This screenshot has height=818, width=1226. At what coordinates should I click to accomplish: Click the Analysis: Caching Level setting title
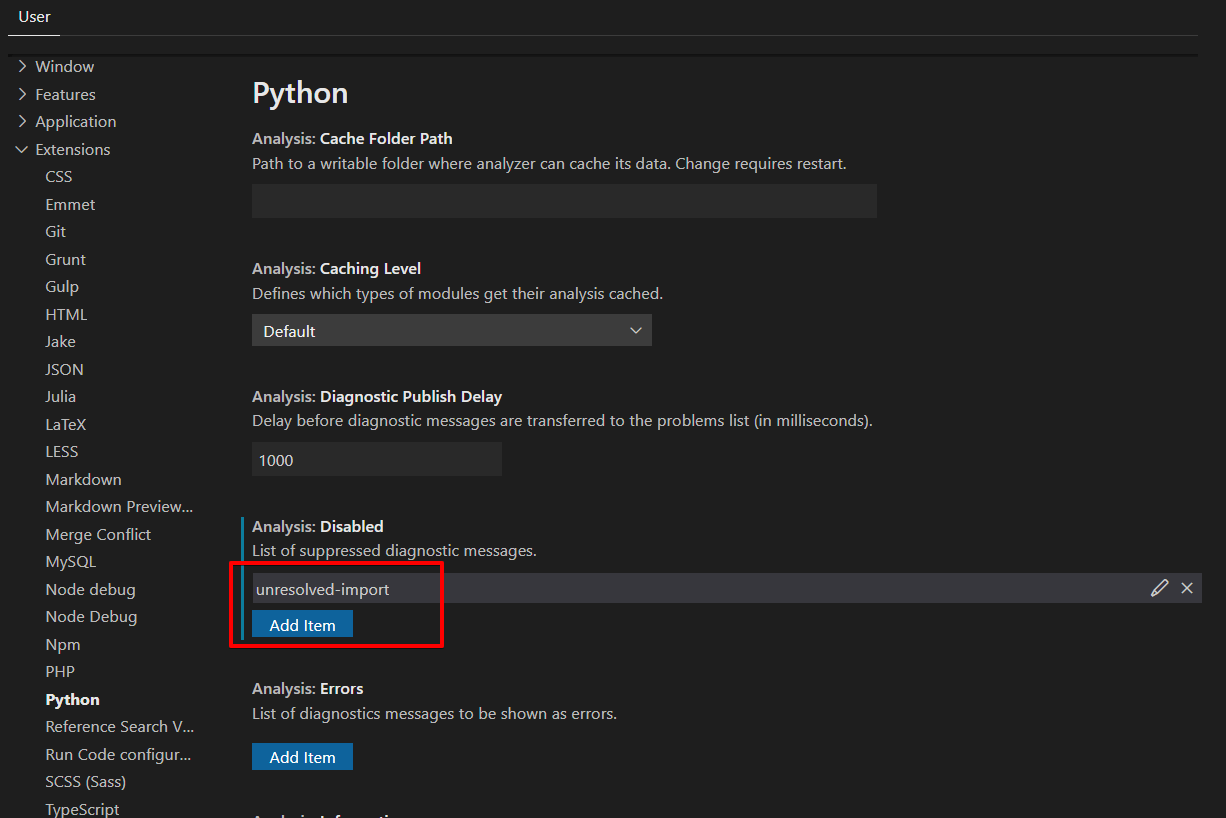tap(337, 268)
